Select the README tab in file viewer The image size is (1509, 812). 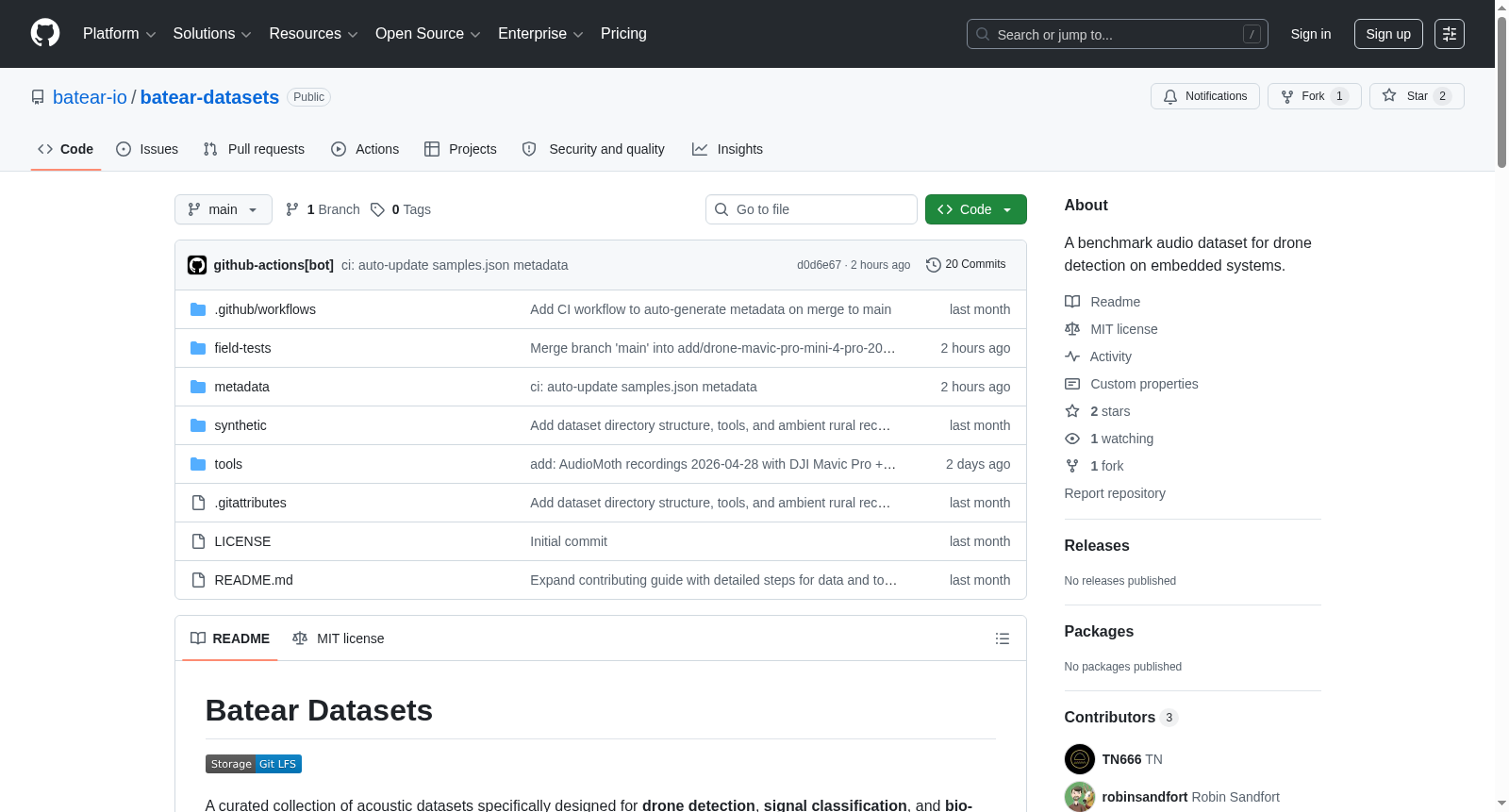230,638
